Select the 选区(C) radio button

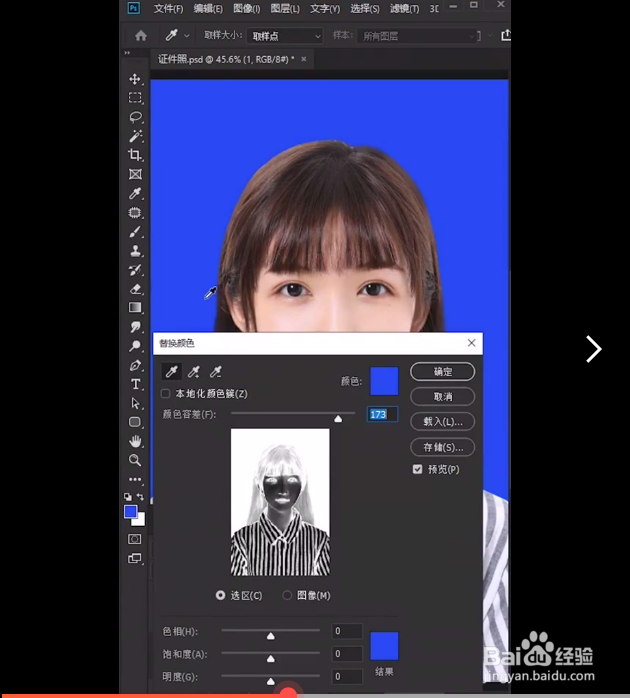pos(220,595)
